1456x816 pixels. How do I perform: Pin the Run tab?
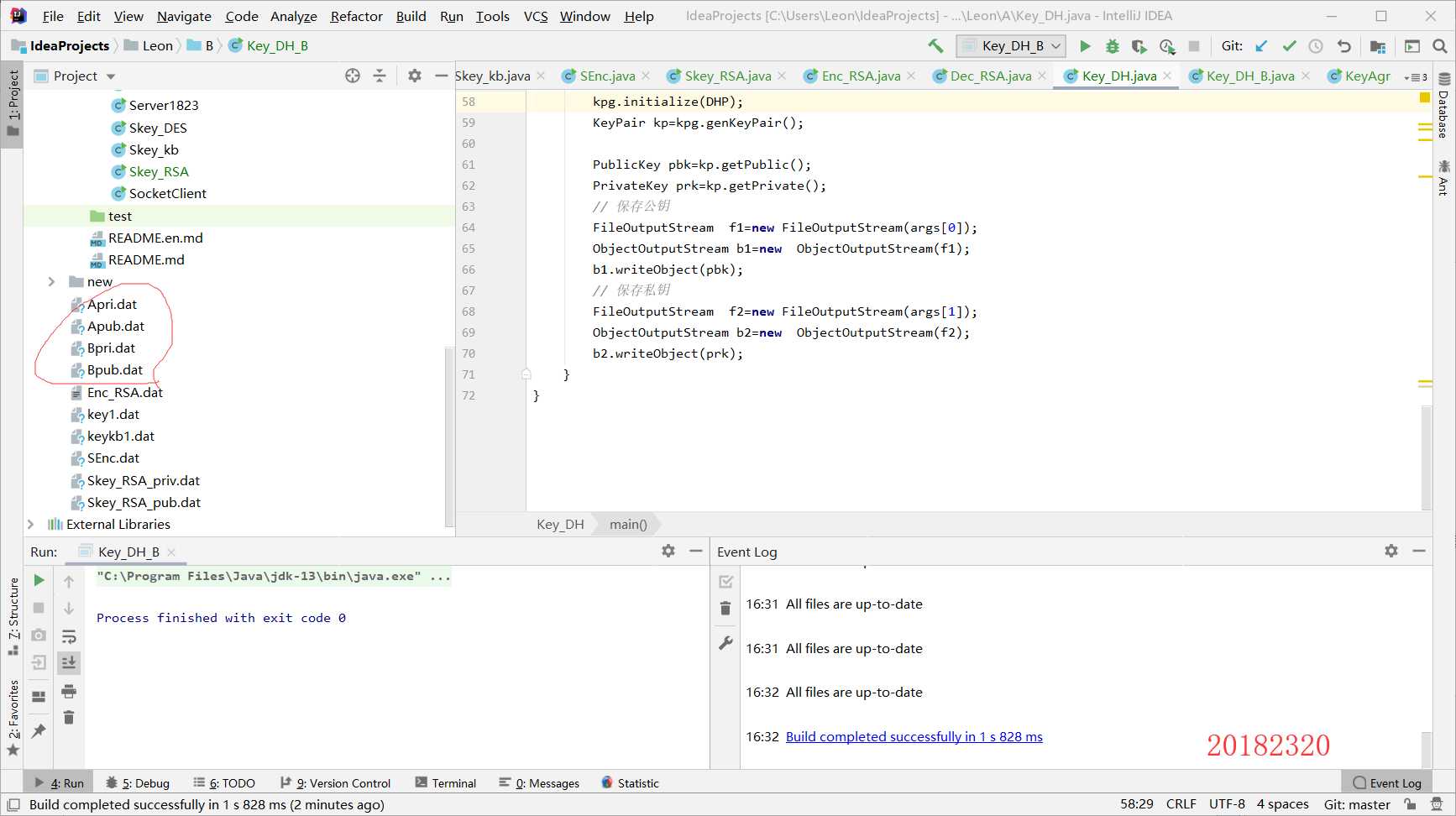point(39,730)
